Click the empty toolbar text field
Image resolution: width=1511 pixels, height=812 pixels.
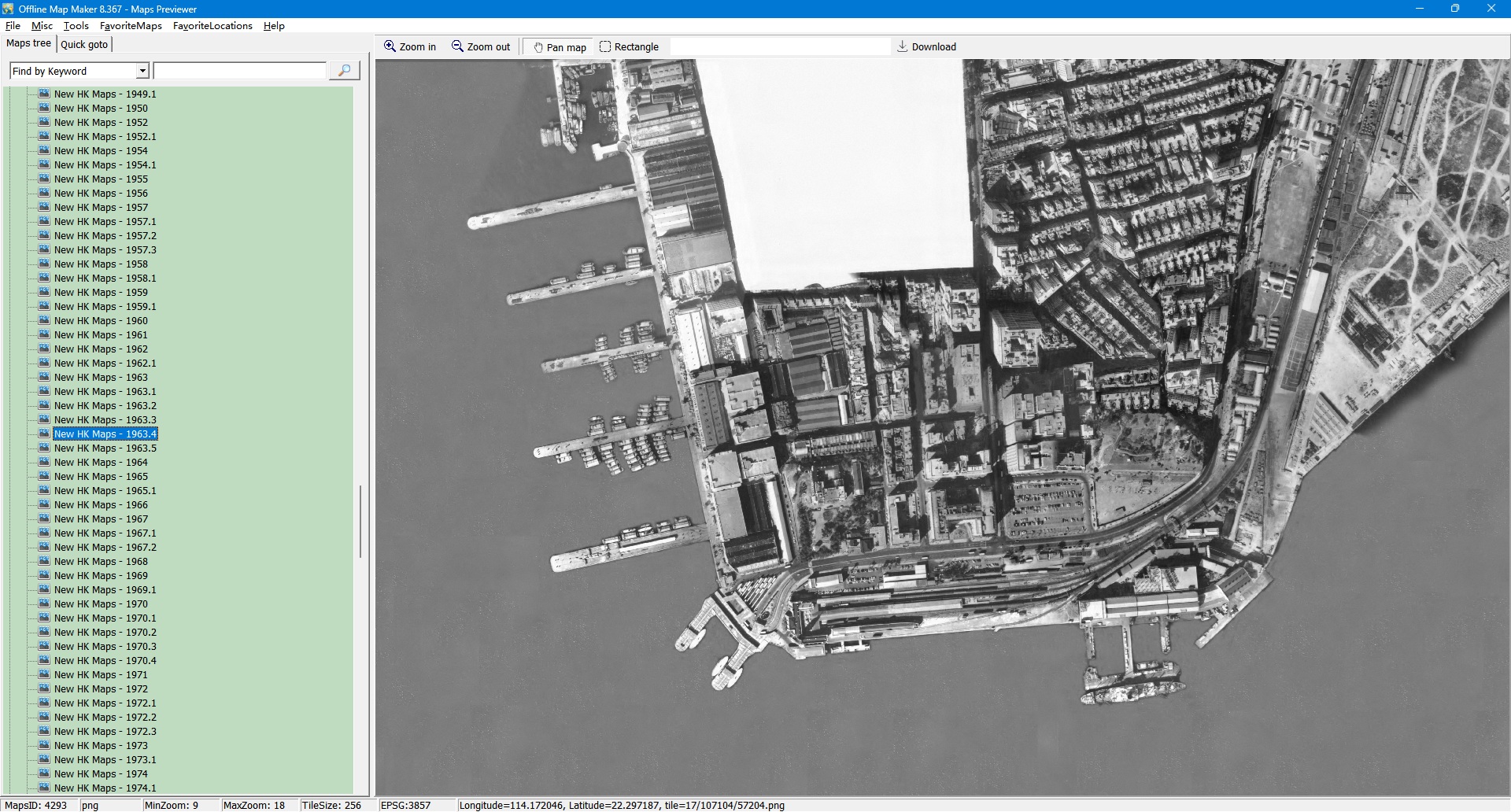[779, 47]
